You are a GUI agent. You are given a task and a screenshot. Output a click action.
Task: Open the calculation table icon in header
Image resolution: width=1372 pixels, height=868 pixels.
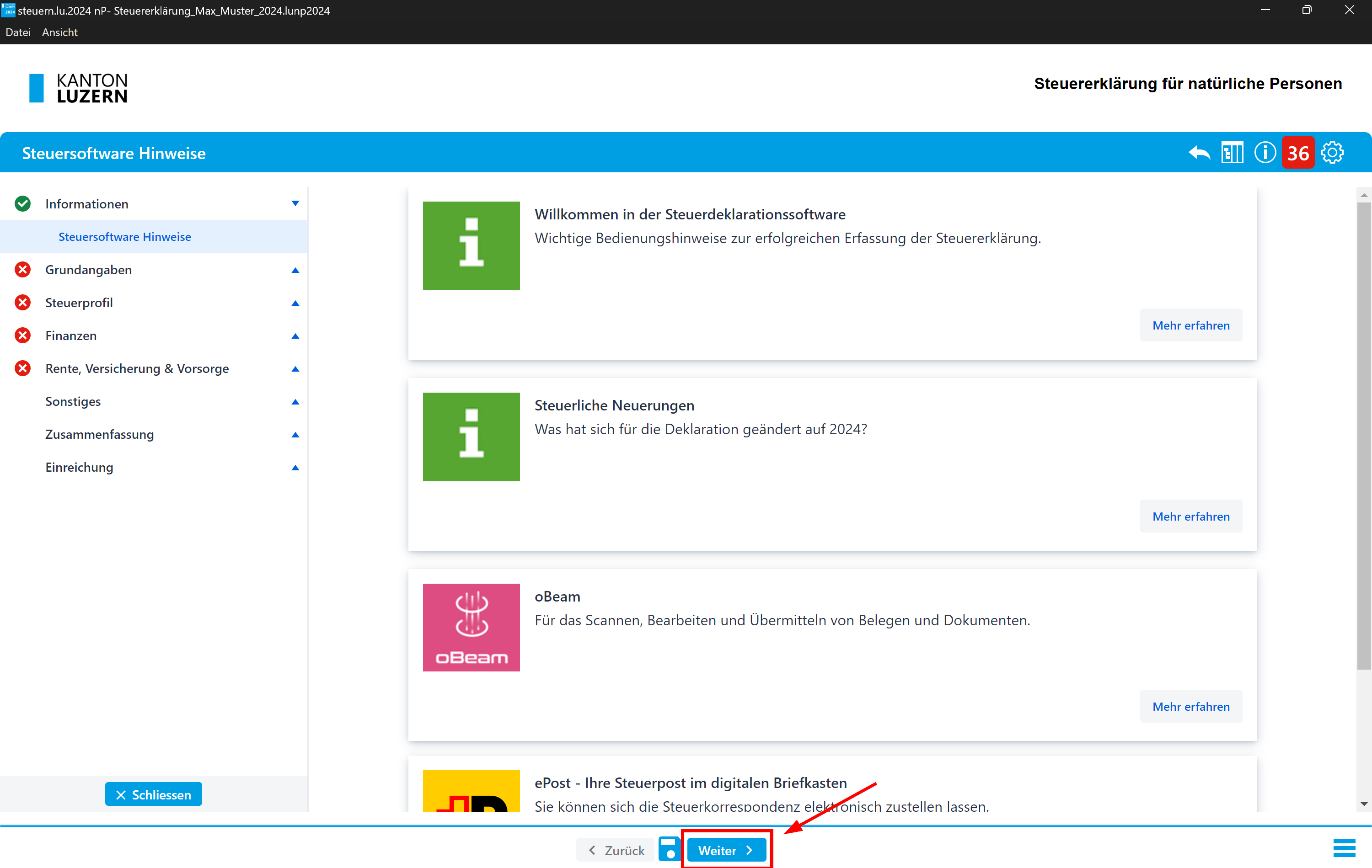pos(1232,153)
